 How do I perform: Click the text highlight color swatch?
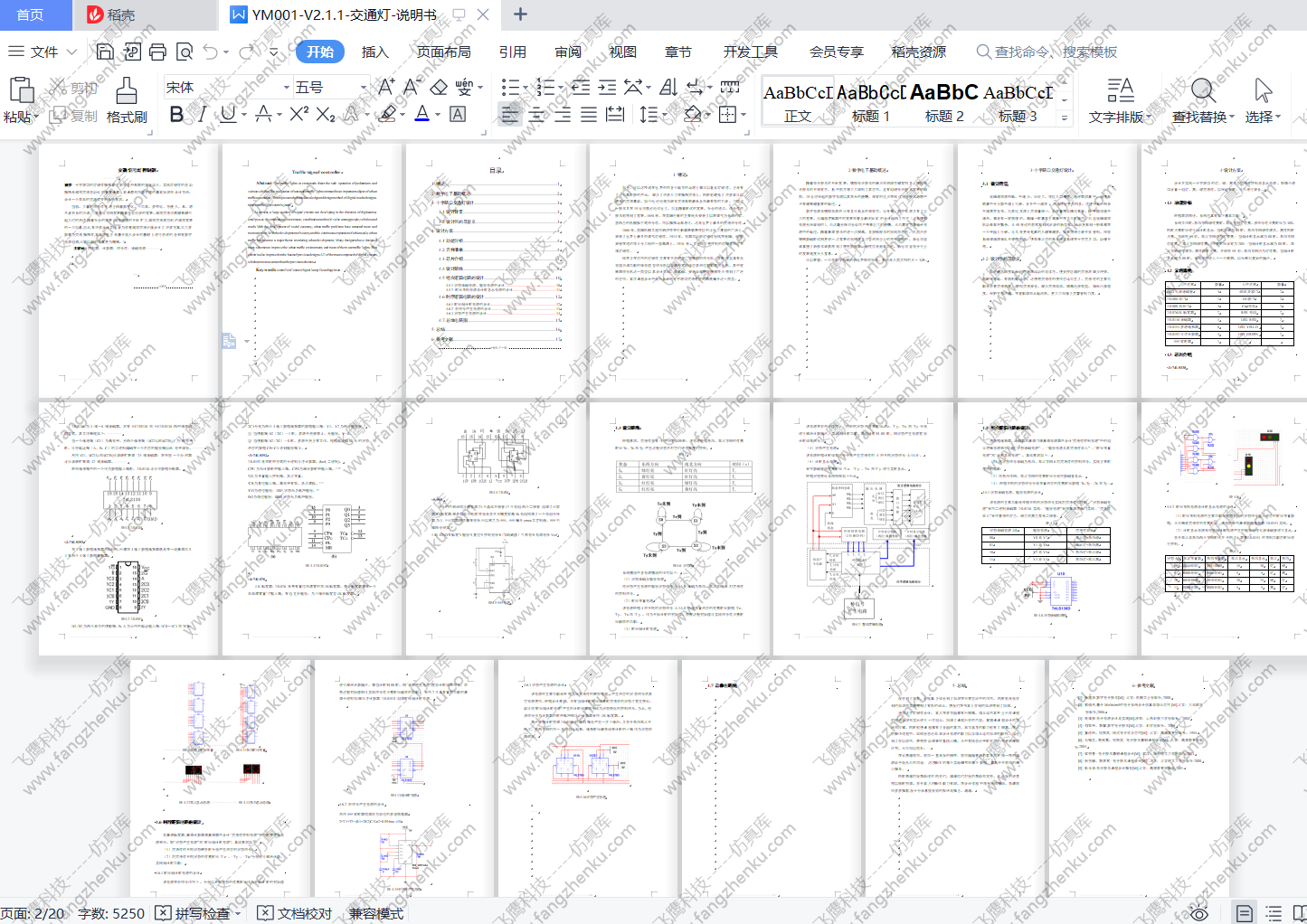[x=387, y=114]
